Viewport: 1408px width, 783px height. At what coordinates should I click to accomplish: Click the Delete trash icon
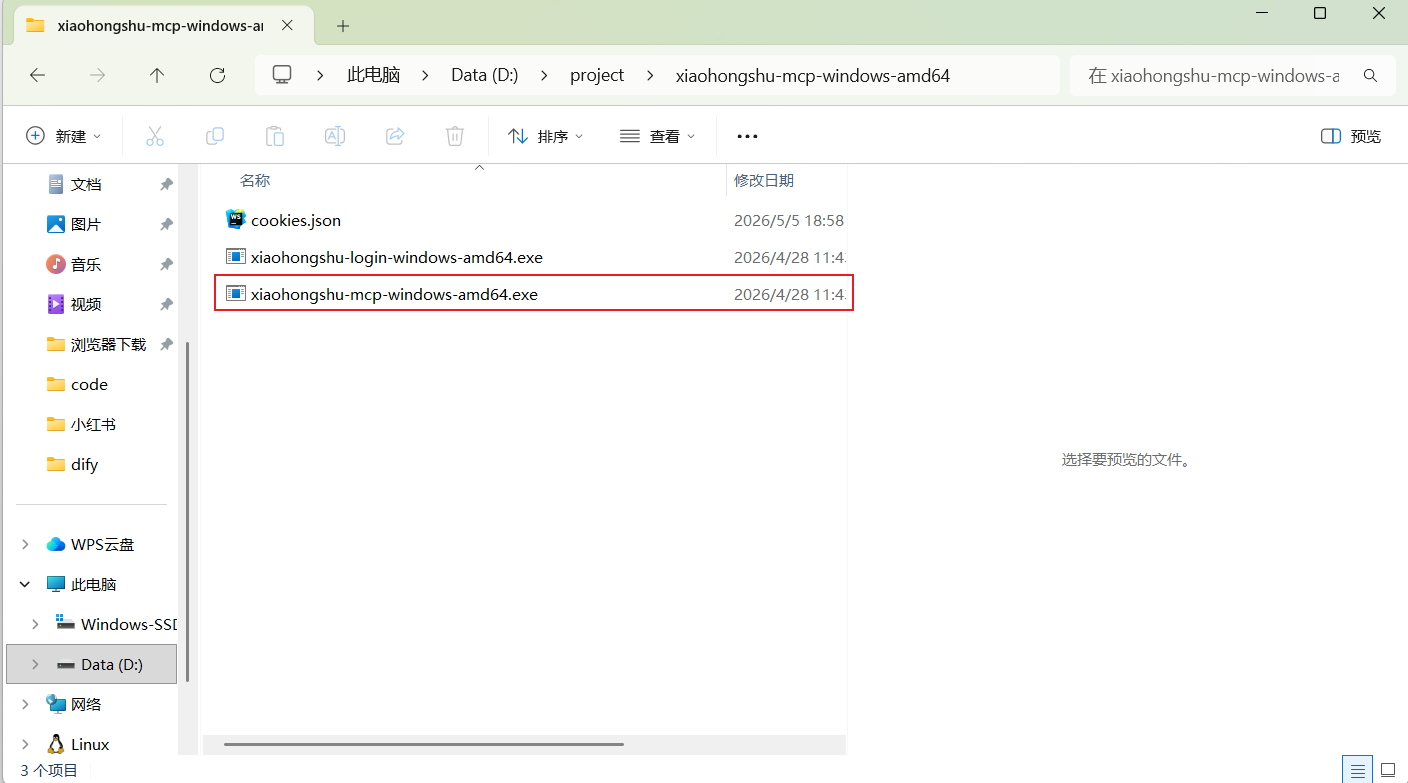click(x=455, y=136)
